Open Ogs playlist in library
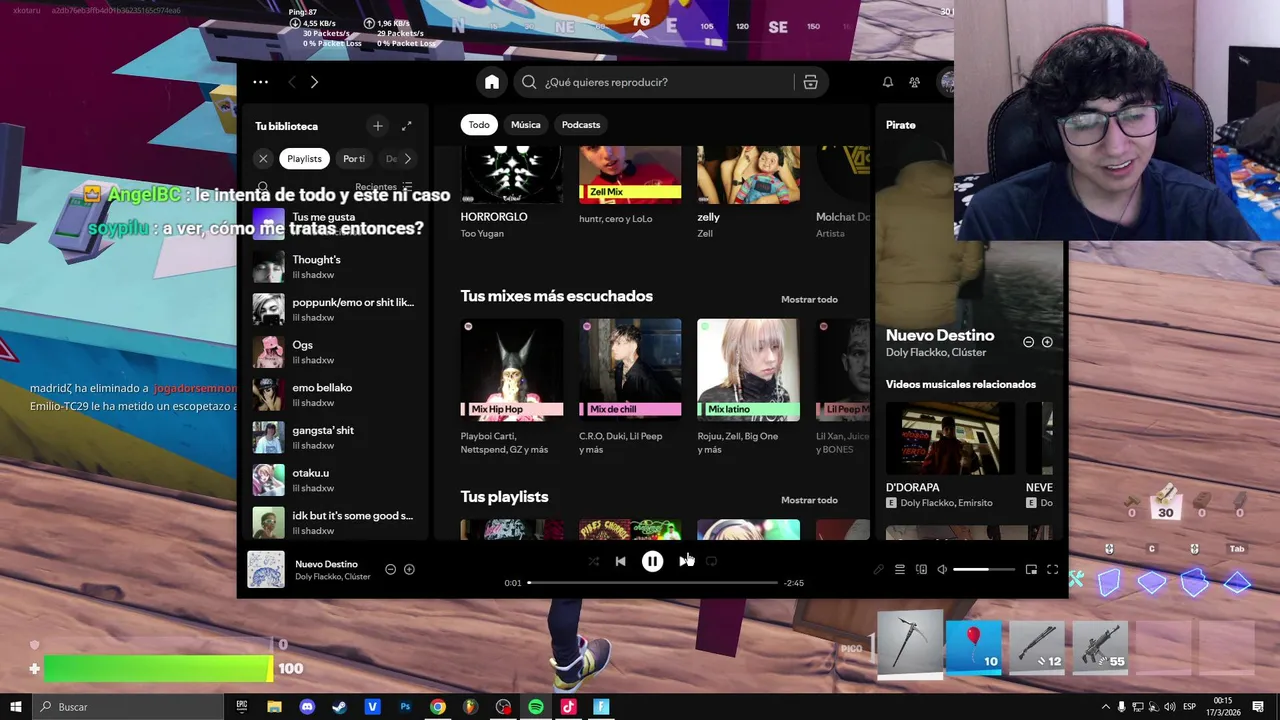This screenshot has width=1280, height=720. (x=334, y=352)
